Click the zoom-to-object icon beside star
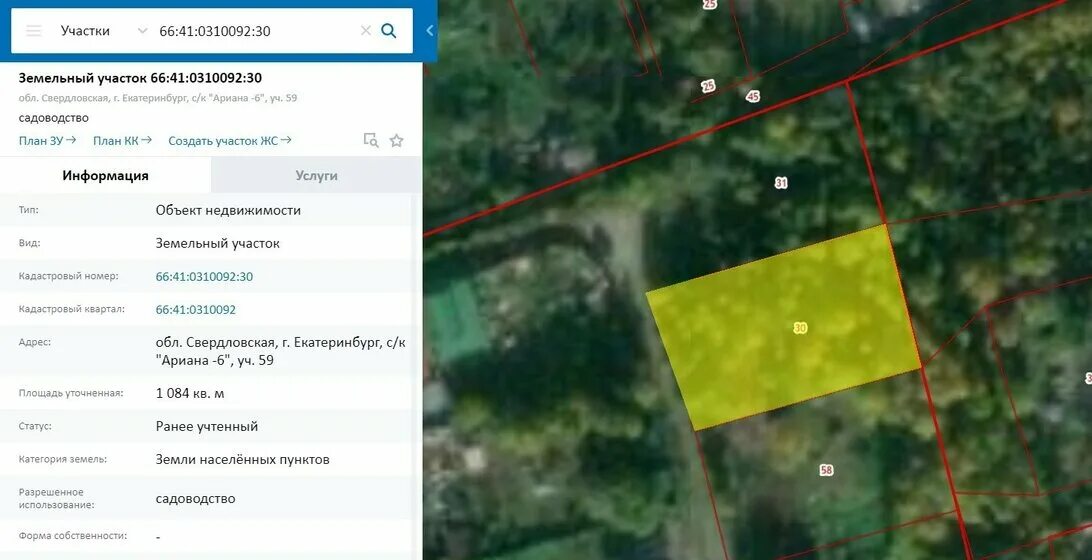This screenshot has width=1092, height=560. coord(371,141)
